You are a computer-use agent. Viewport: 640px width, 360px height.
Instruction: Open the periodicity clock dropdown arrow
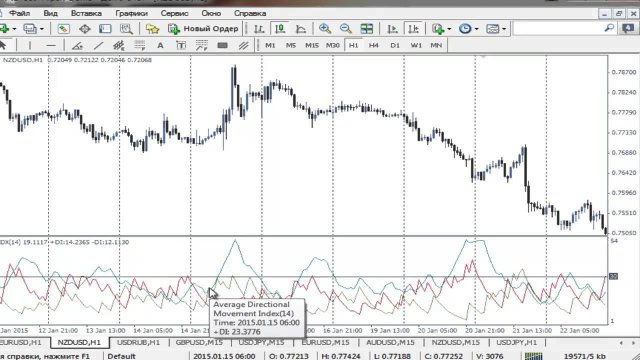(476, 29)
